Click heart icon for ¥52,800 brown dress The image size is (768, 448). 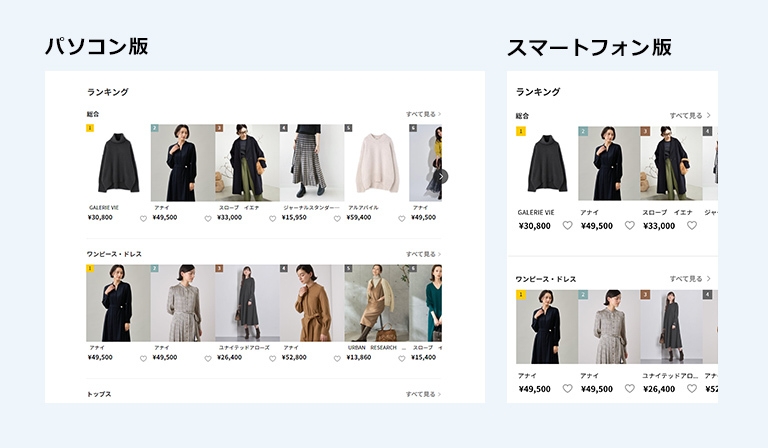pos(337,358)
